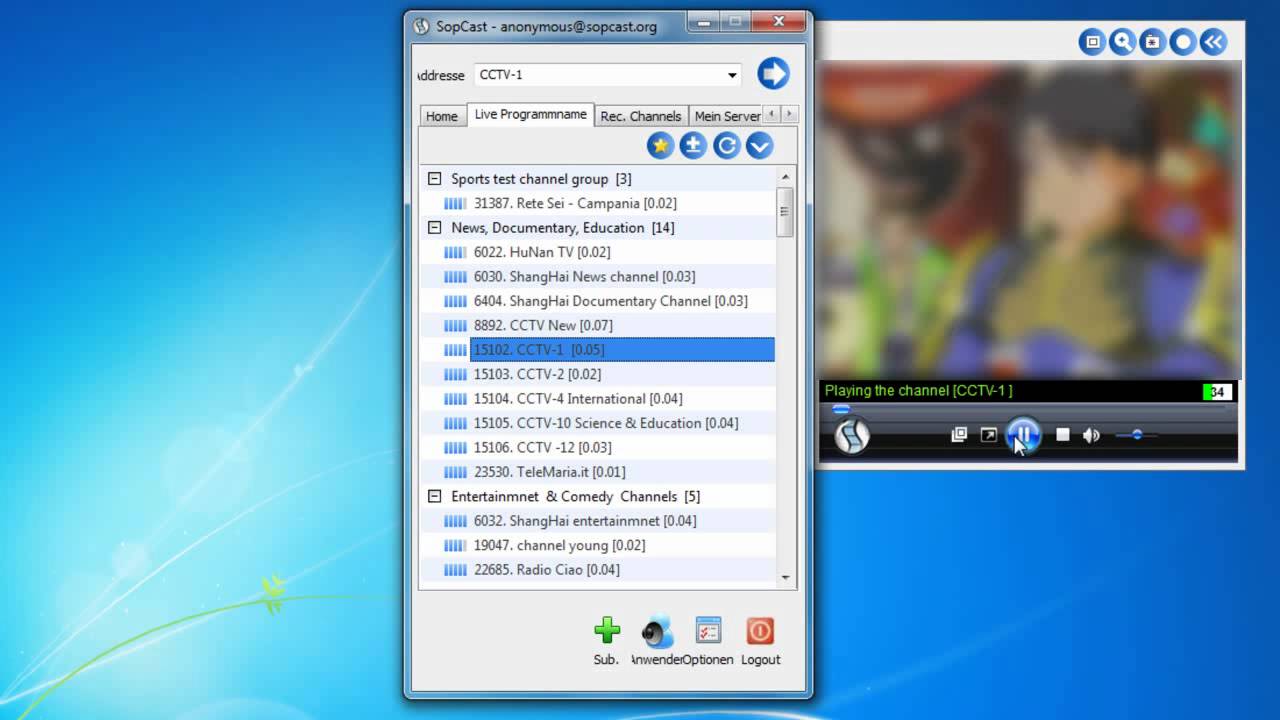Click the channel list scrollbar thumb
The image size is (1280, 720).
coord(785,211)
